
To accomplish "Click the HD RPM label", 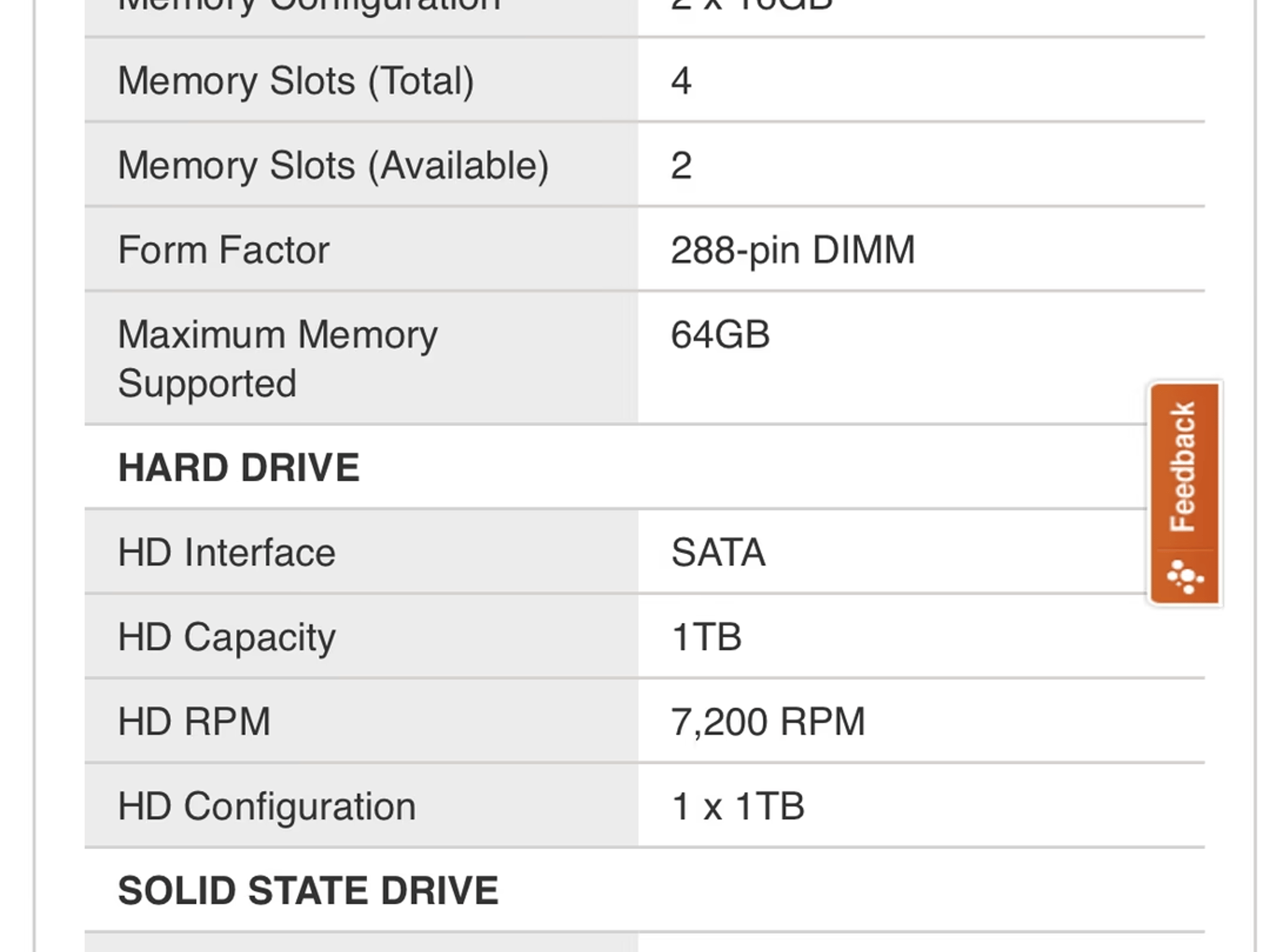I will click(x=194, y=721).
